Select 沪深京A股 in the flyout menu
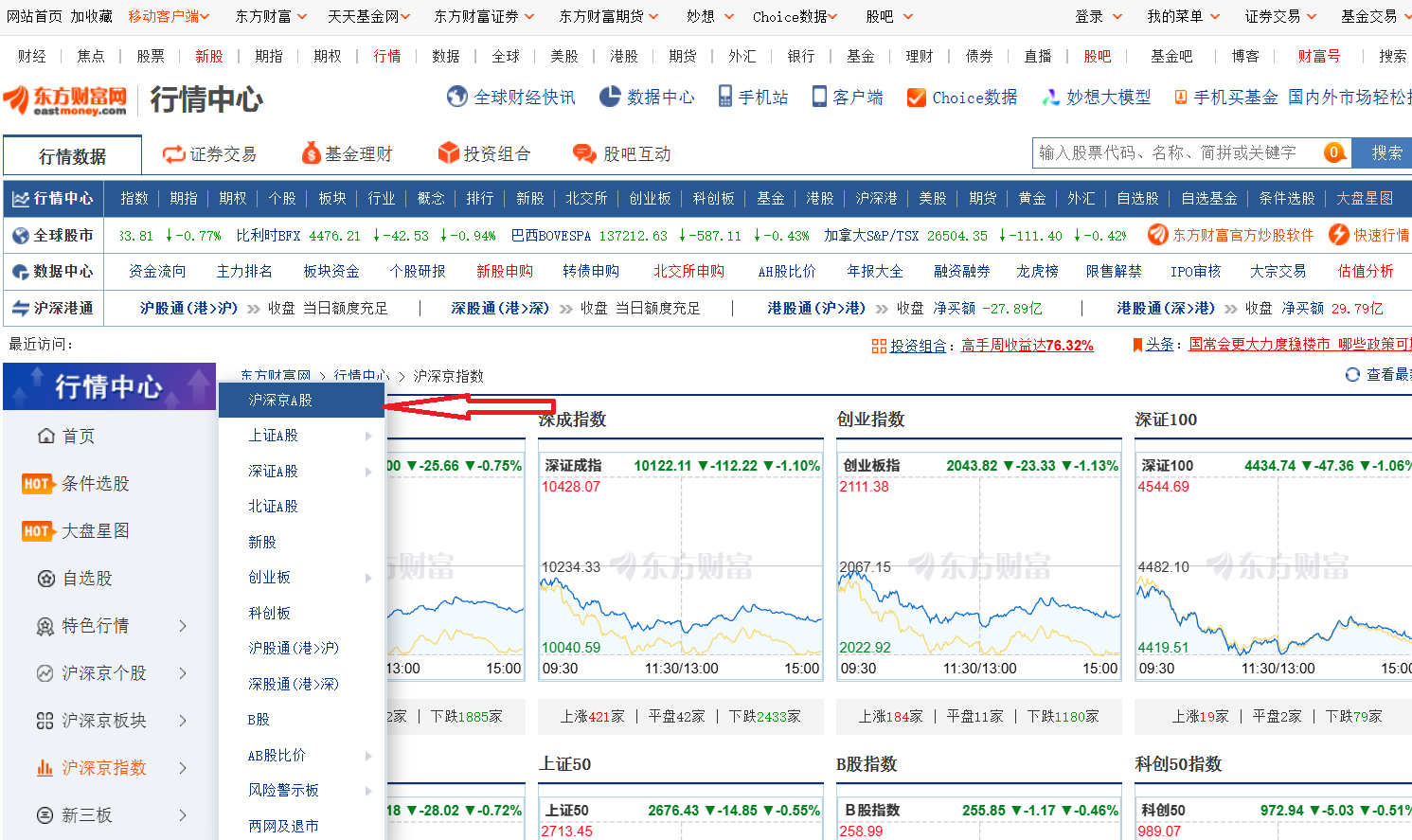This screenshot has width=1412, height=840. point(301,400)
